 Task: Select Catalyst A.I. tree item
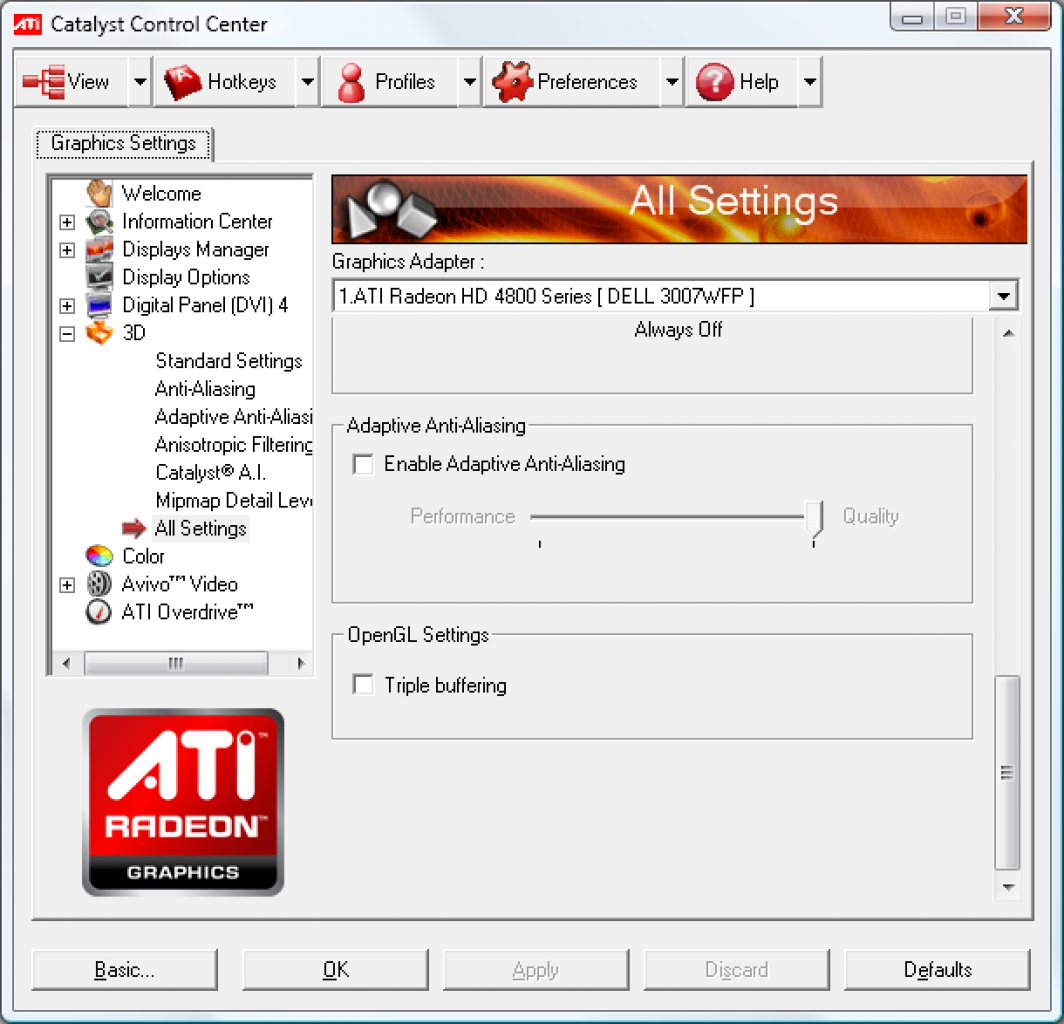point(210,472)
